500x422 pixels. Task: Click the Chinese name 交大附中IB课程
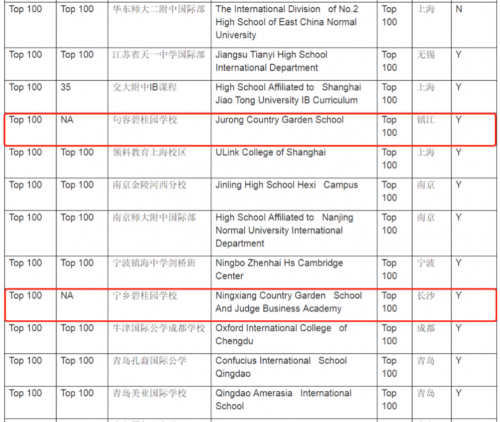point(144,87)
